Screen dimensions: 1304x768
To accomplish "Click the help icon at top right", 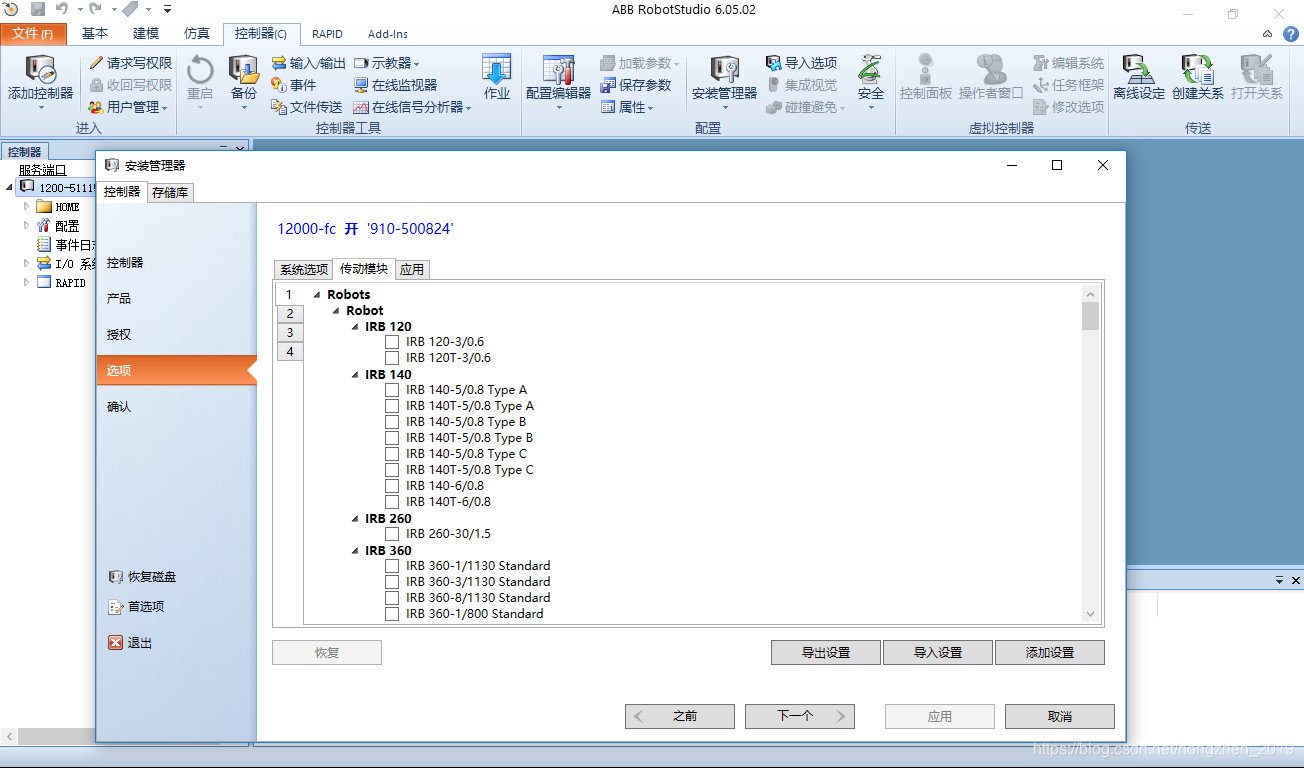I will click(x=1291, y=34).
